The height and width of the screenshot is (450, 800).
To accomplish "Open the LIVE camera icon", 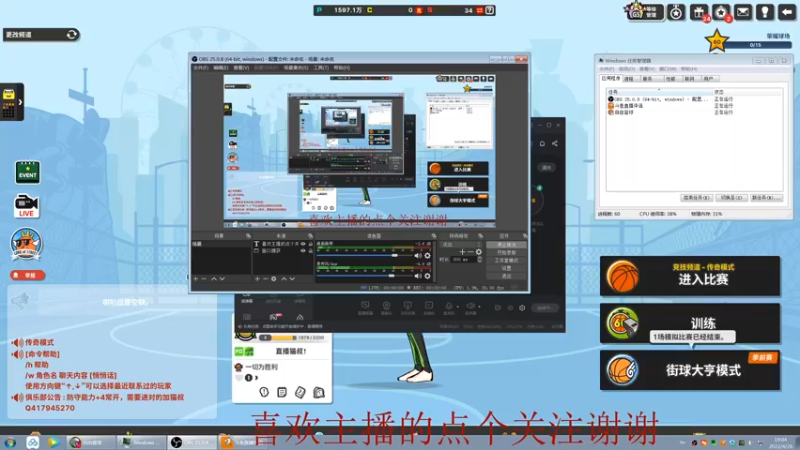I will pos(27,206).
